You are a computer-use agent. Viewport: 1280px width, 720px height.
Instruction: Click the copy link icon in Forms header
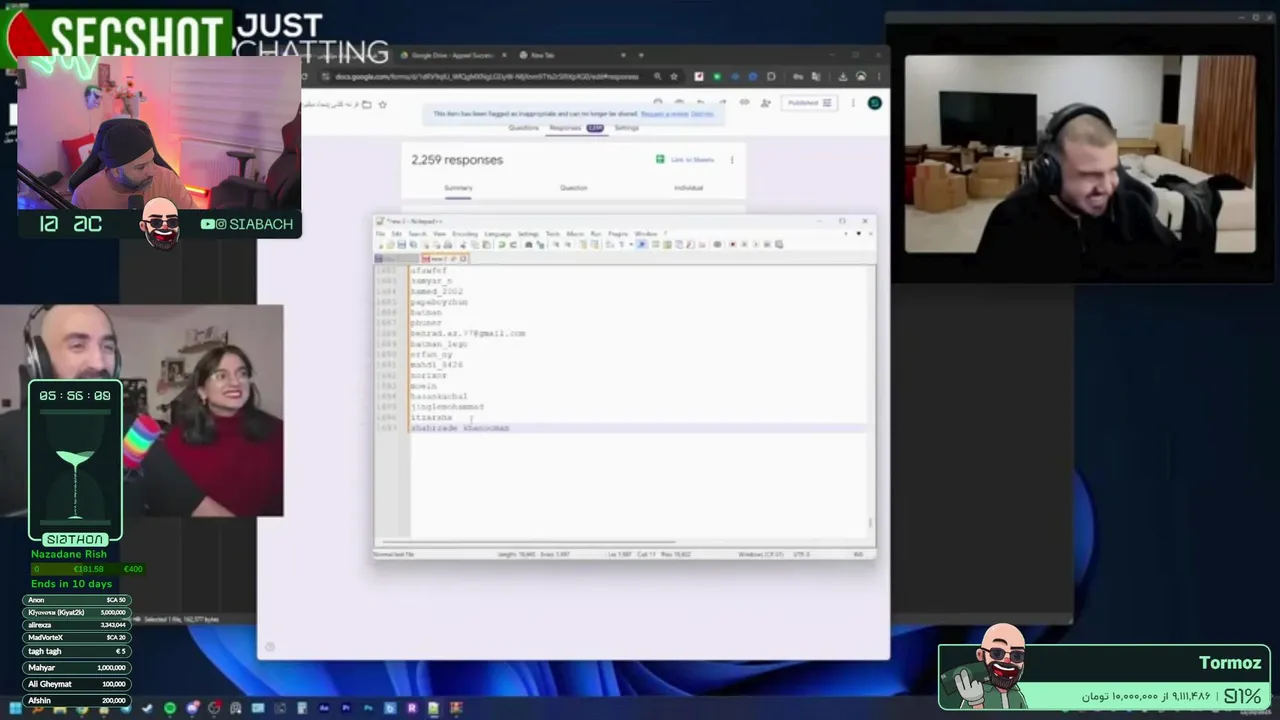coord(744,102)
